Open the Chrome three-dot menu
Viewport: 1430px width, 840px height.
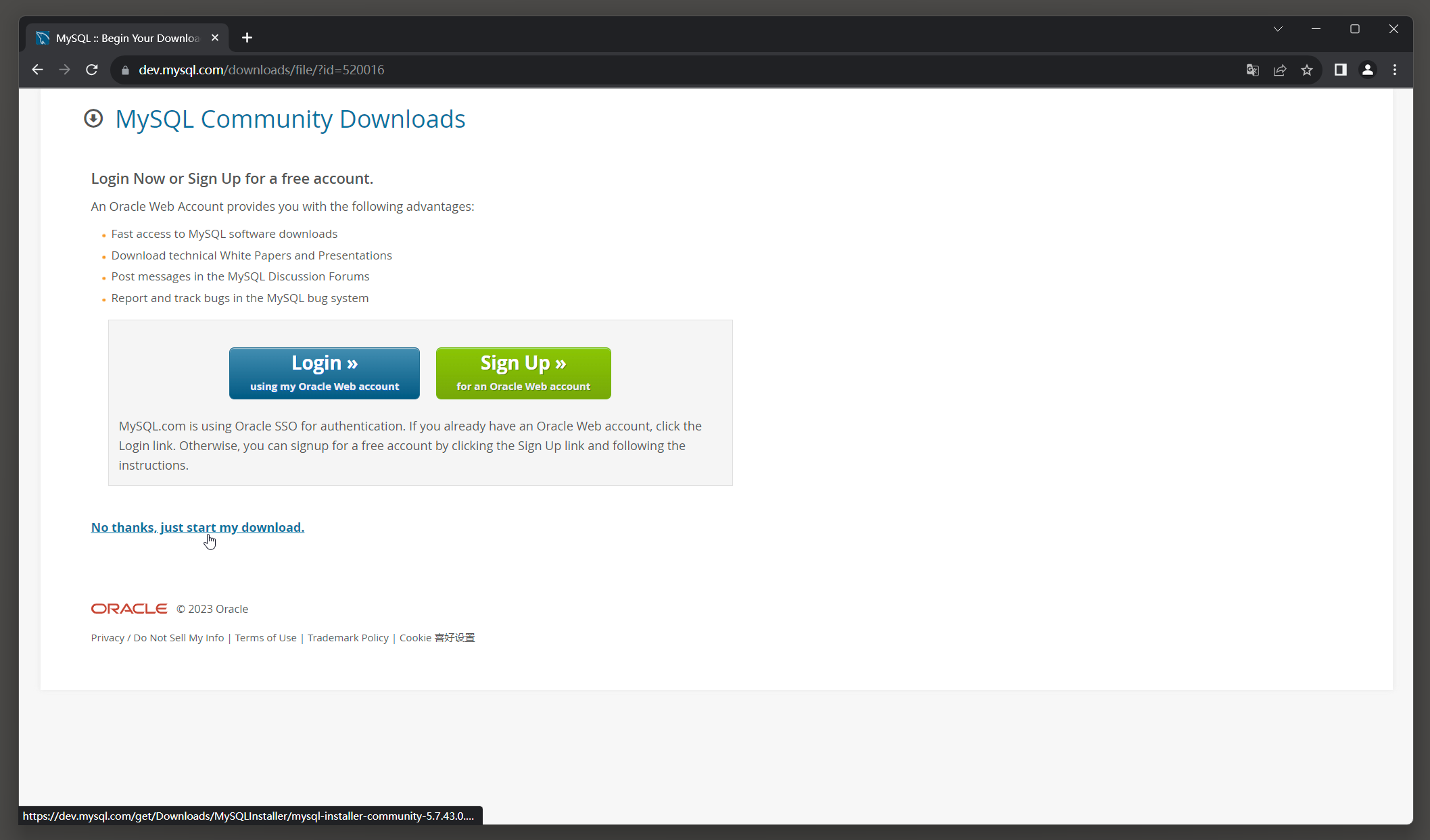[1395, 70]
